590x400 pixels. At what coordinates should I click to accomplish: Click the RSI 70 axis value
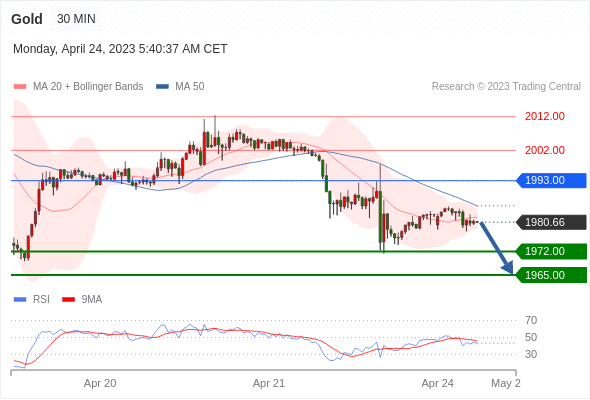[531, 321]
